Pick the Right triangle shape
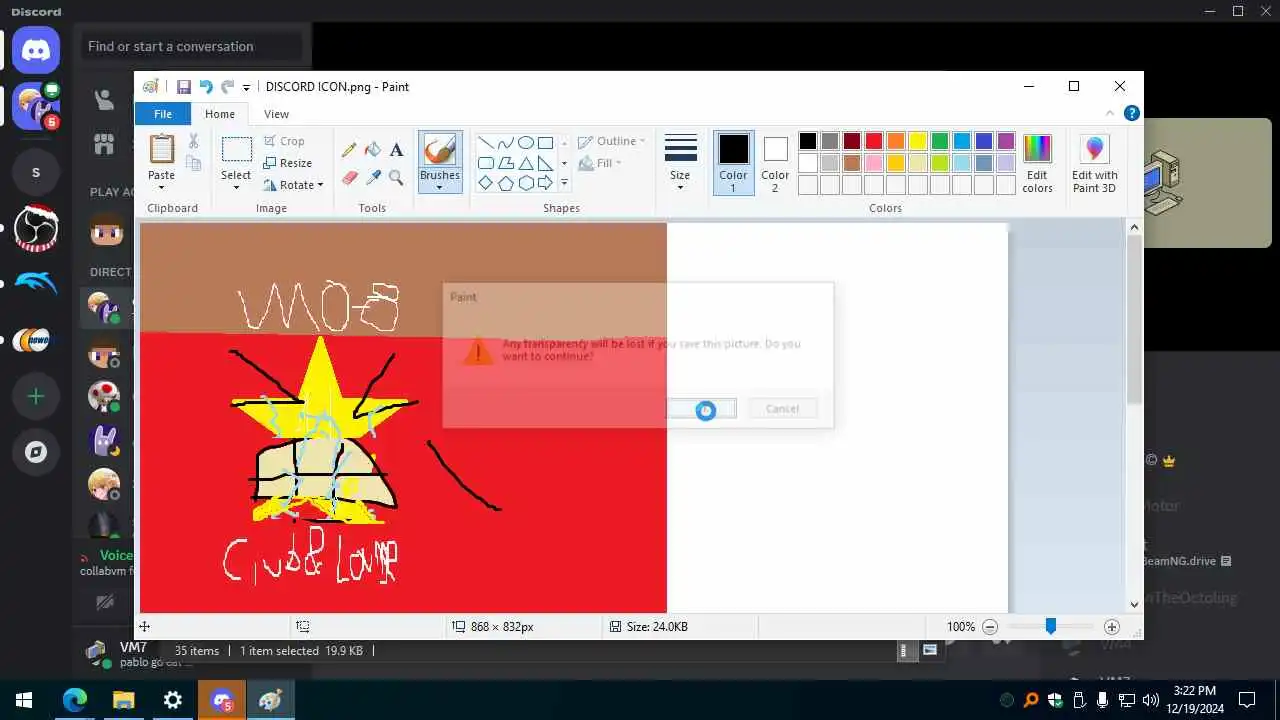 click(x=545, y=163)
